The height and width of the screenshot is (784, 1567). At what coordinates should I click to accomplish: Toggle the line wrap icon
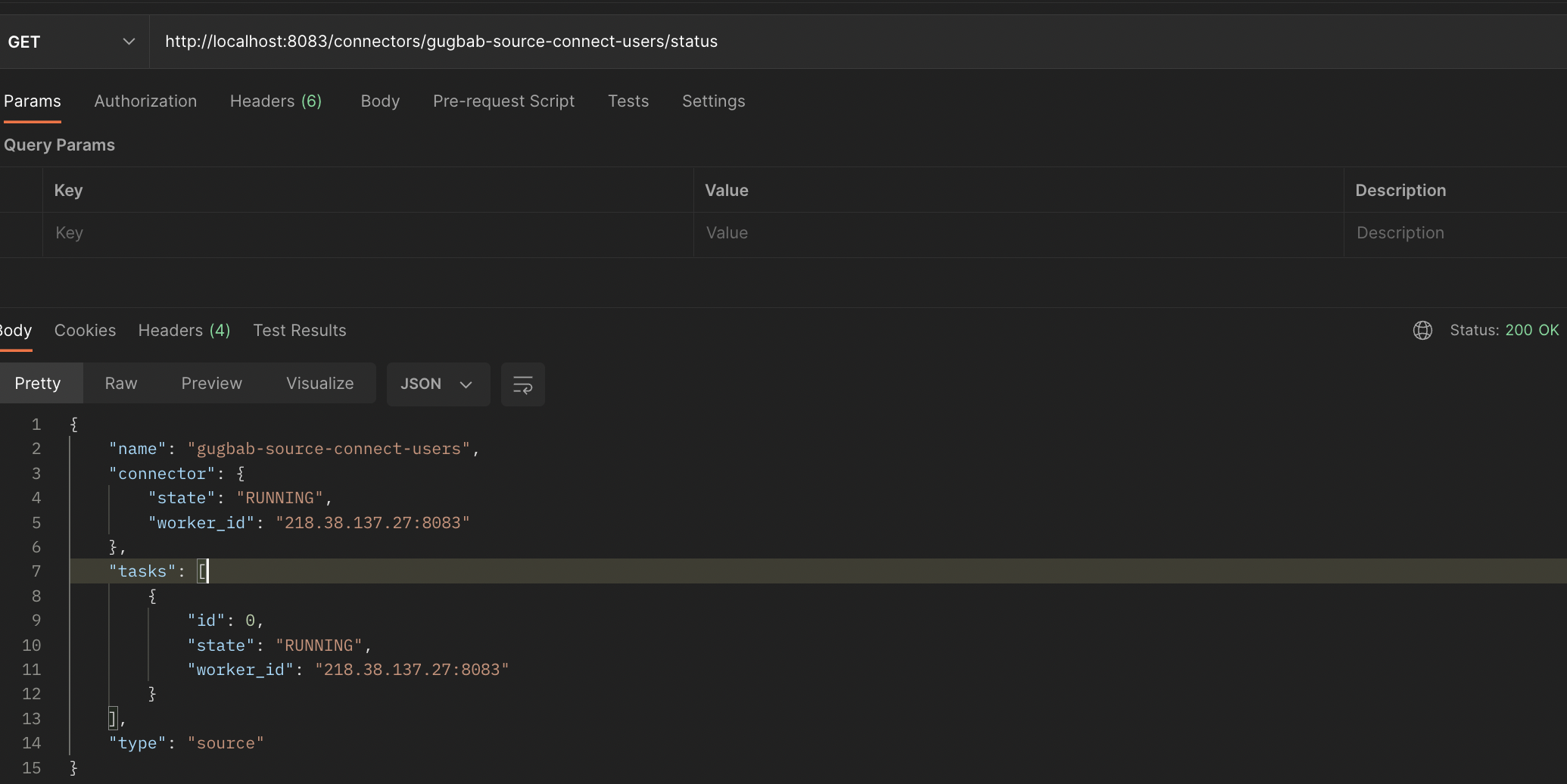523,384
